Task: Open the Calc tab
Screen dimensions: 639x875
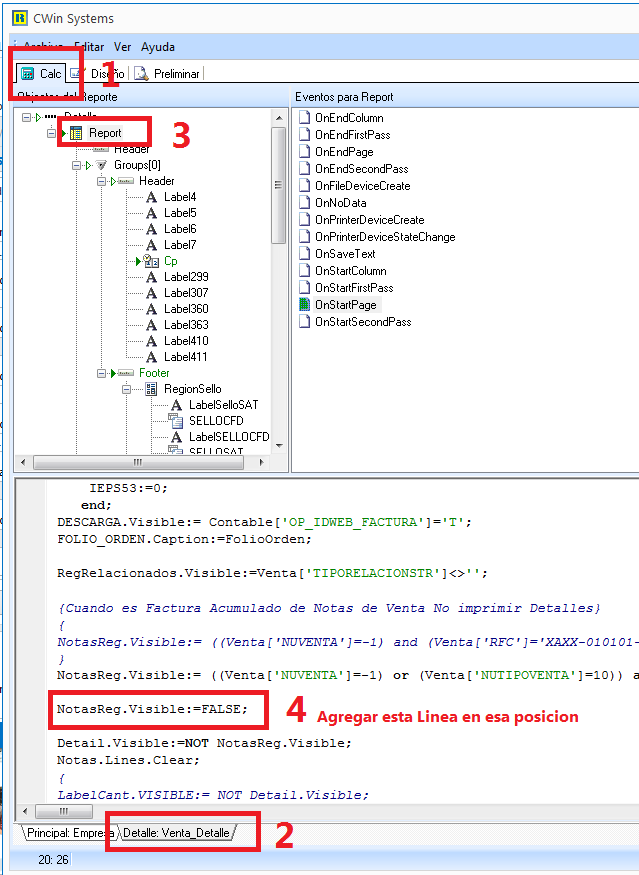Action: click(x=40, y=74)
